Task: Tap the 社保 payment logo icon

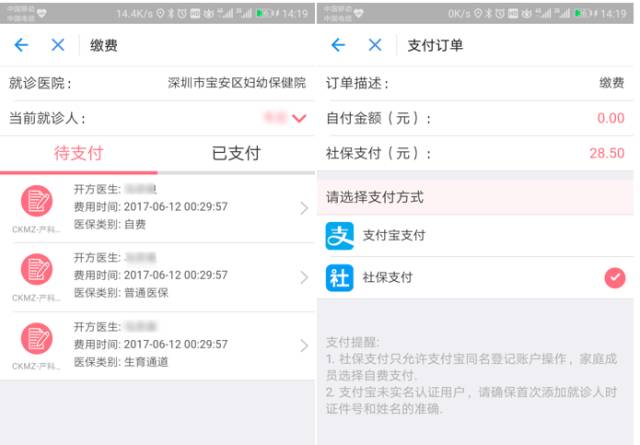Action: click(x=340, y=277)
